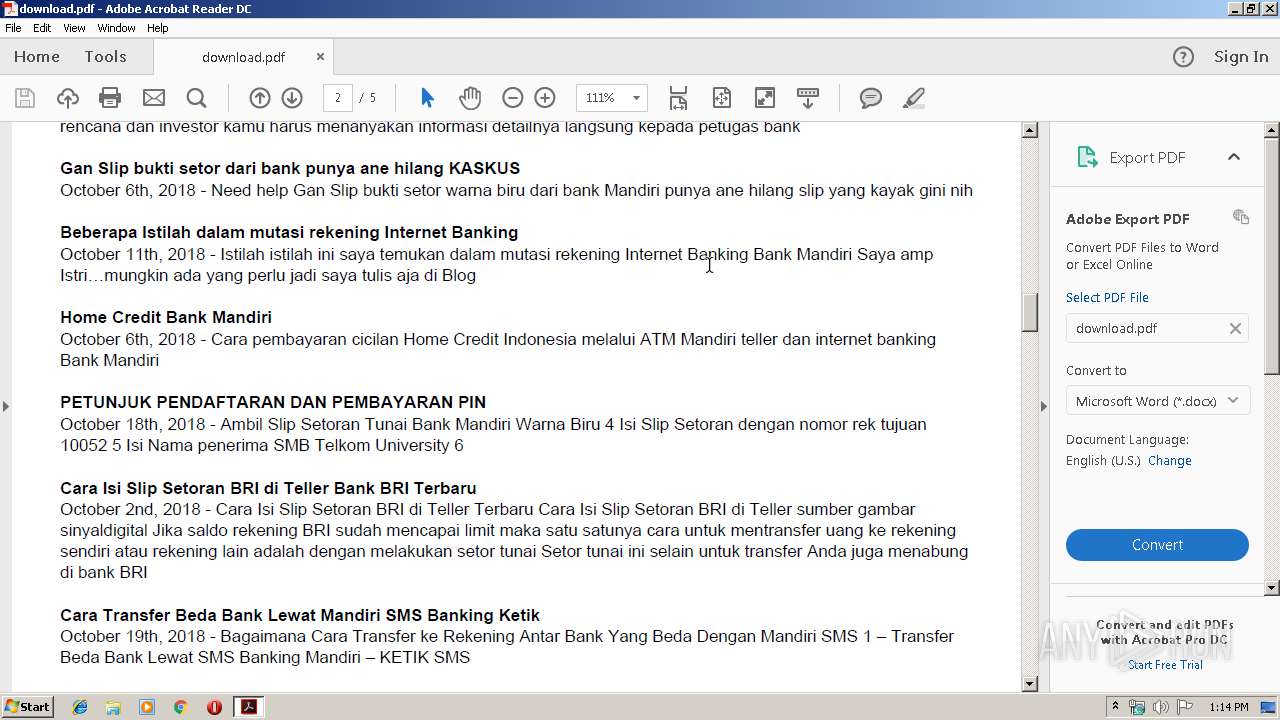Click the system tray volume icon
Viewport: 1280px width, 720px height.
coord(1160,707)
